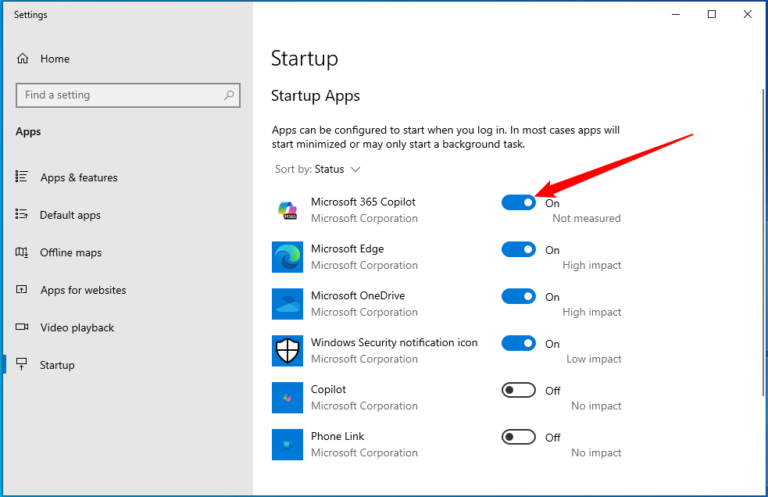Go to Home in settings sidebar
Viewport: 768px width, 497px height.
click(55, 59)
